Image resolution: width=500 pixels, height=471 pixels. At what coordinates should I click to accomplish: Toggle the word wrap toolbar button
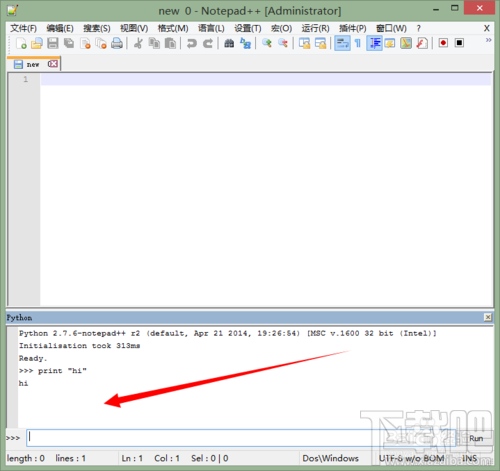[342, 43]
